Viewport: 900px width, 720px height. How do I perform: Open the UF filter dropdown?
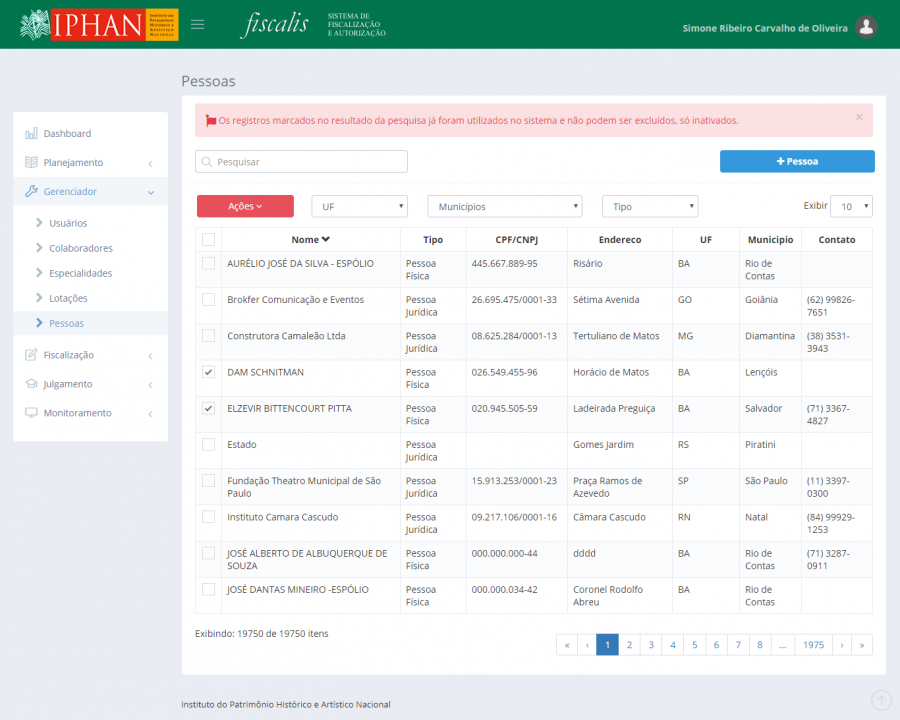coord(359,206)
